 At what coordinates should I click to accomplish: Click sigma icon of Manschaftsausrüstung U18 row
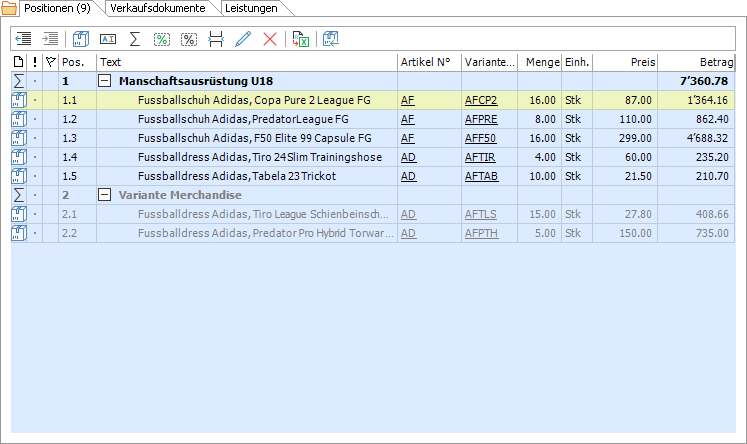pyautogui.click(x=19, y=81)
